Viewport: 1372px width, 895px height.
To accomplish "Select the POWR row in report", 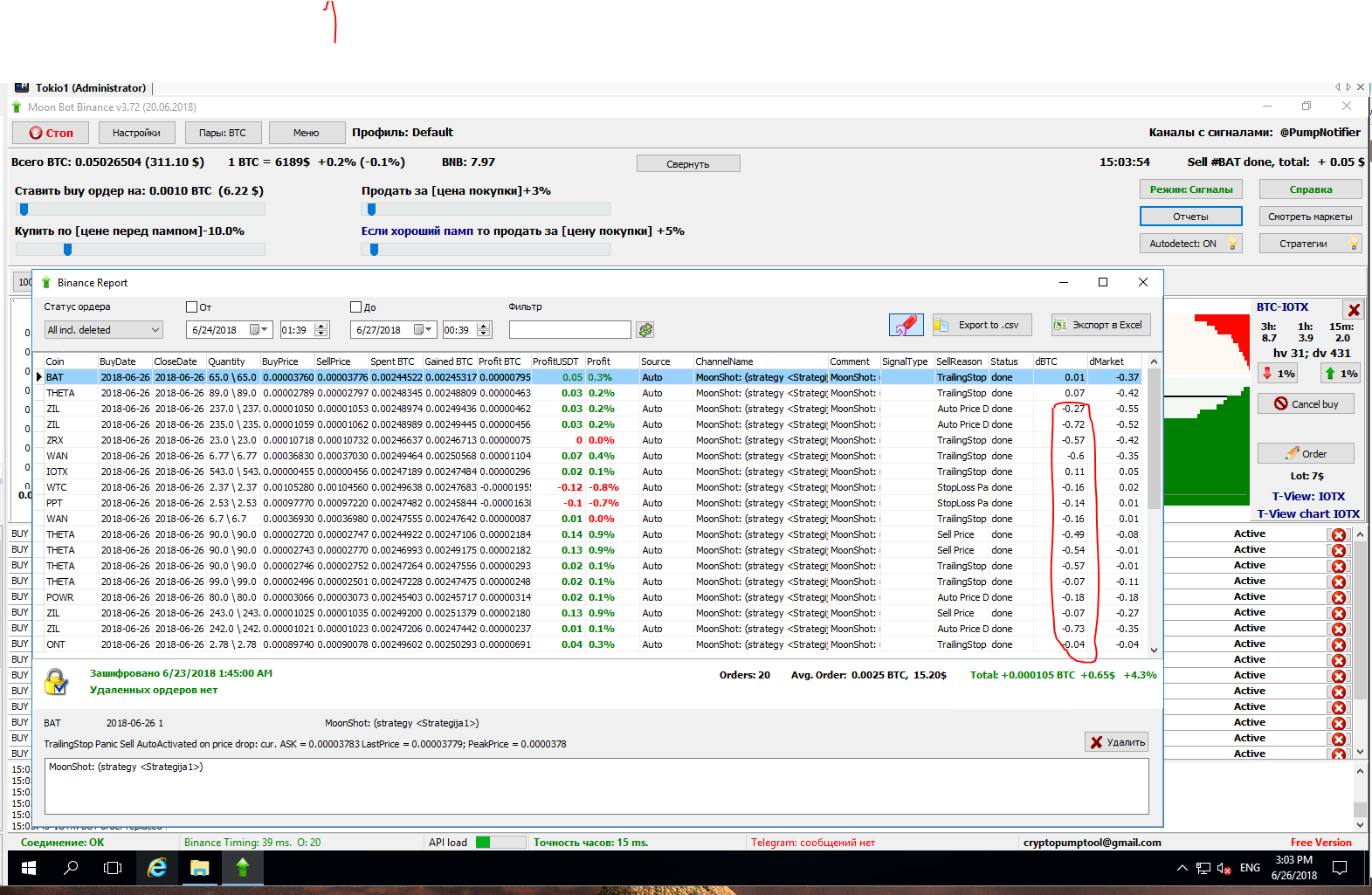I will 593,597.
